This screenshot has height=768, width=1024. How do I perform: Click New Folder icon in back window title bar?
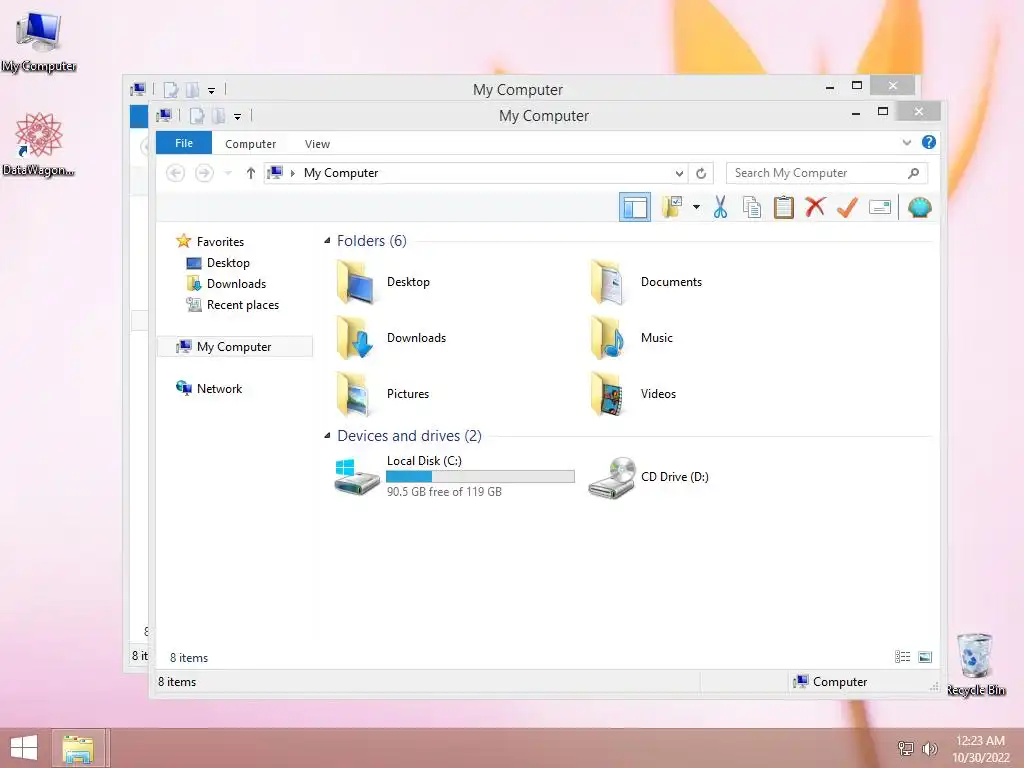click(193, 90)
